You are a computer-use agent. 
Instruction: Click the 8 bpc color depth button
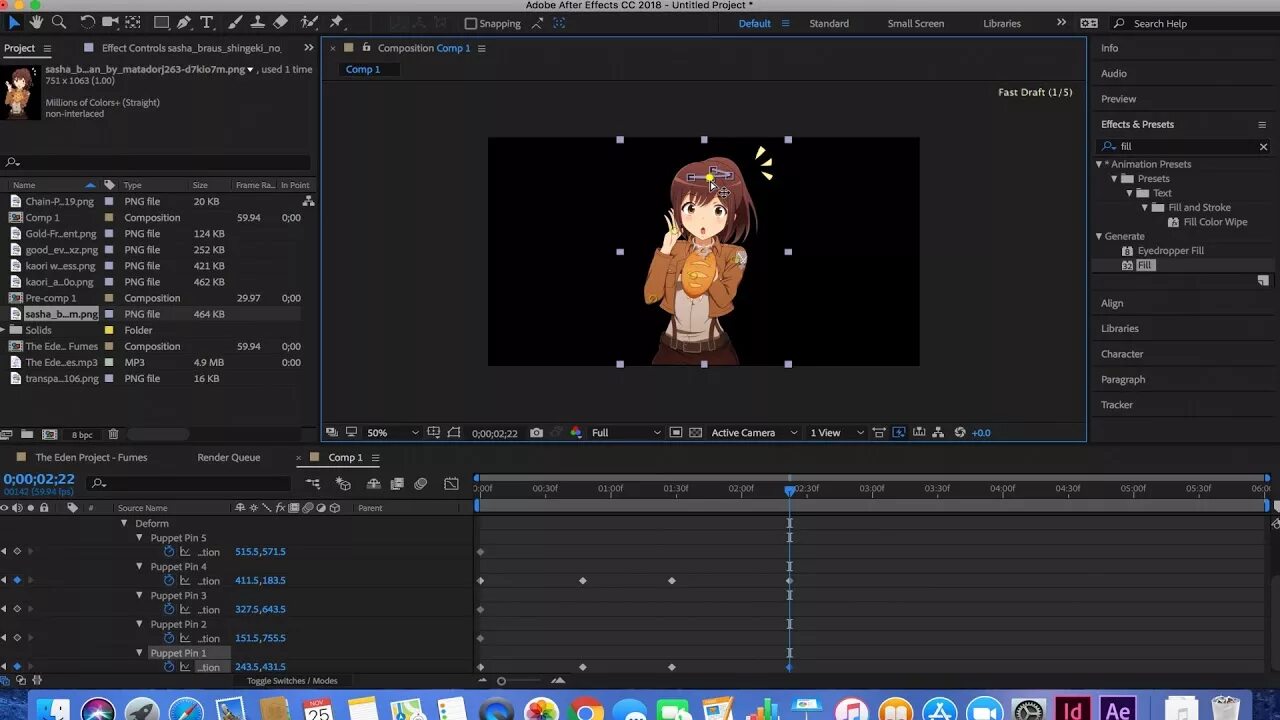pyautogui.click(x=82, y=435)
